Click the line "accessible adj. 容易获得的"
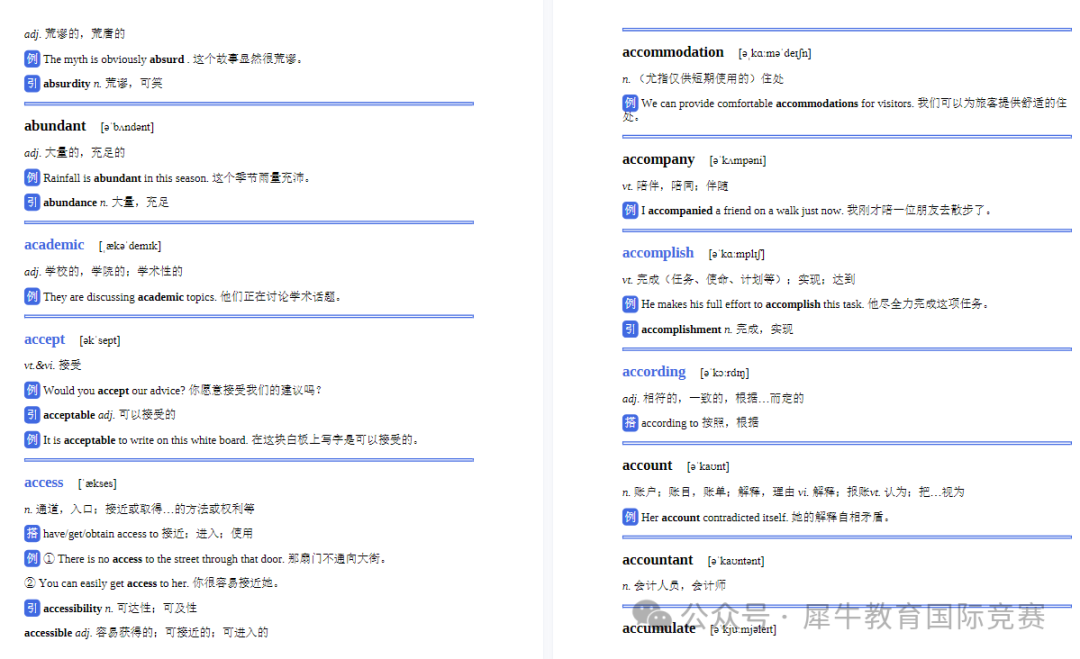 146,632
